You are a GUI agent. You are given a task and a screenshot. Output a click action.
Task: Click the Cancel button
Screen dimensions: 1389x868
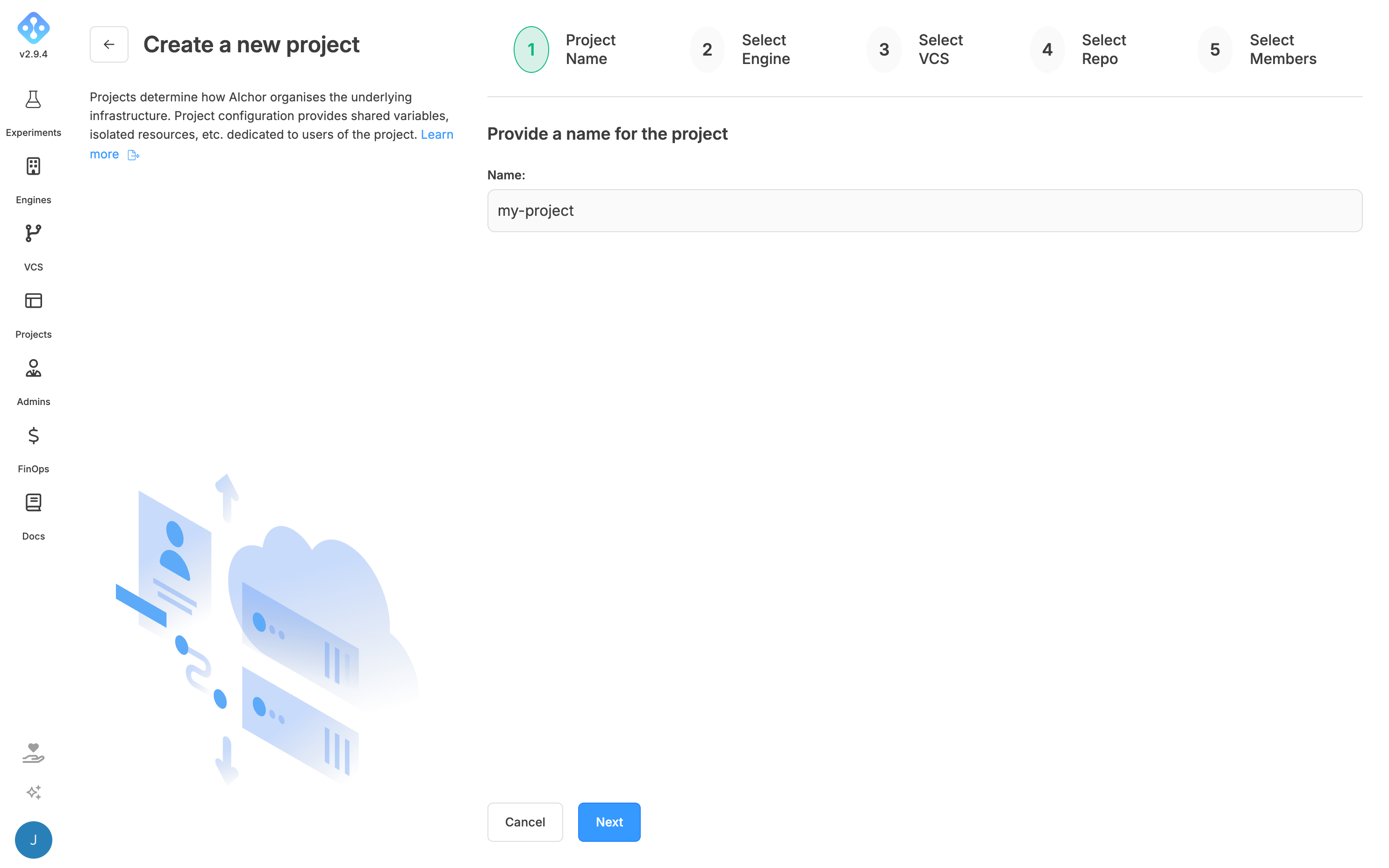pyautogui.click(x=525, y=822)
